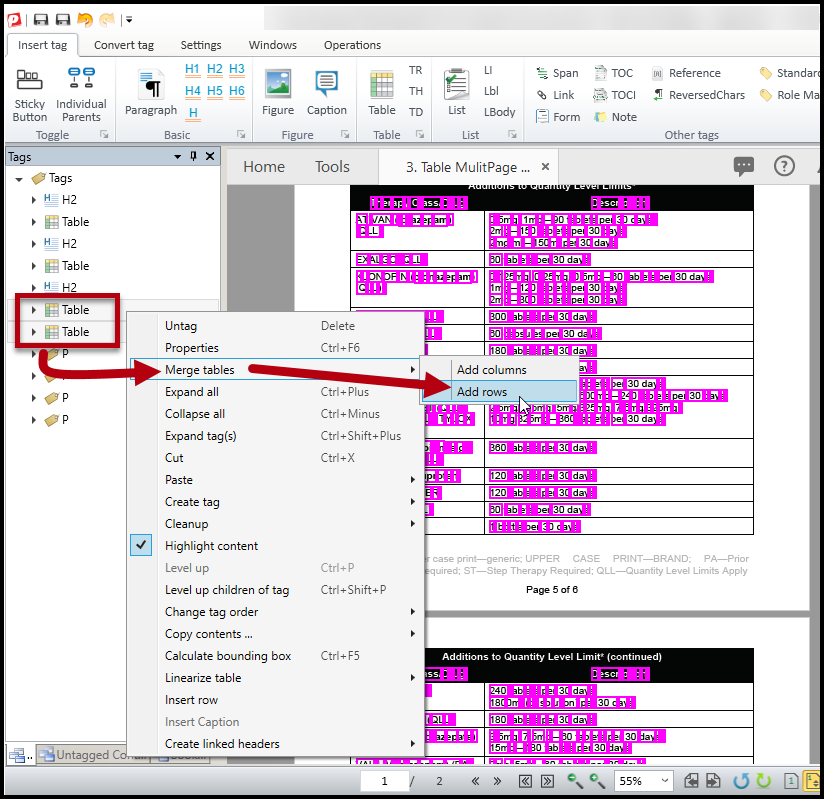824x799 pixels.
Task: Open the zoom percentage 55% dropdown
Action: (x=665, y=781)
